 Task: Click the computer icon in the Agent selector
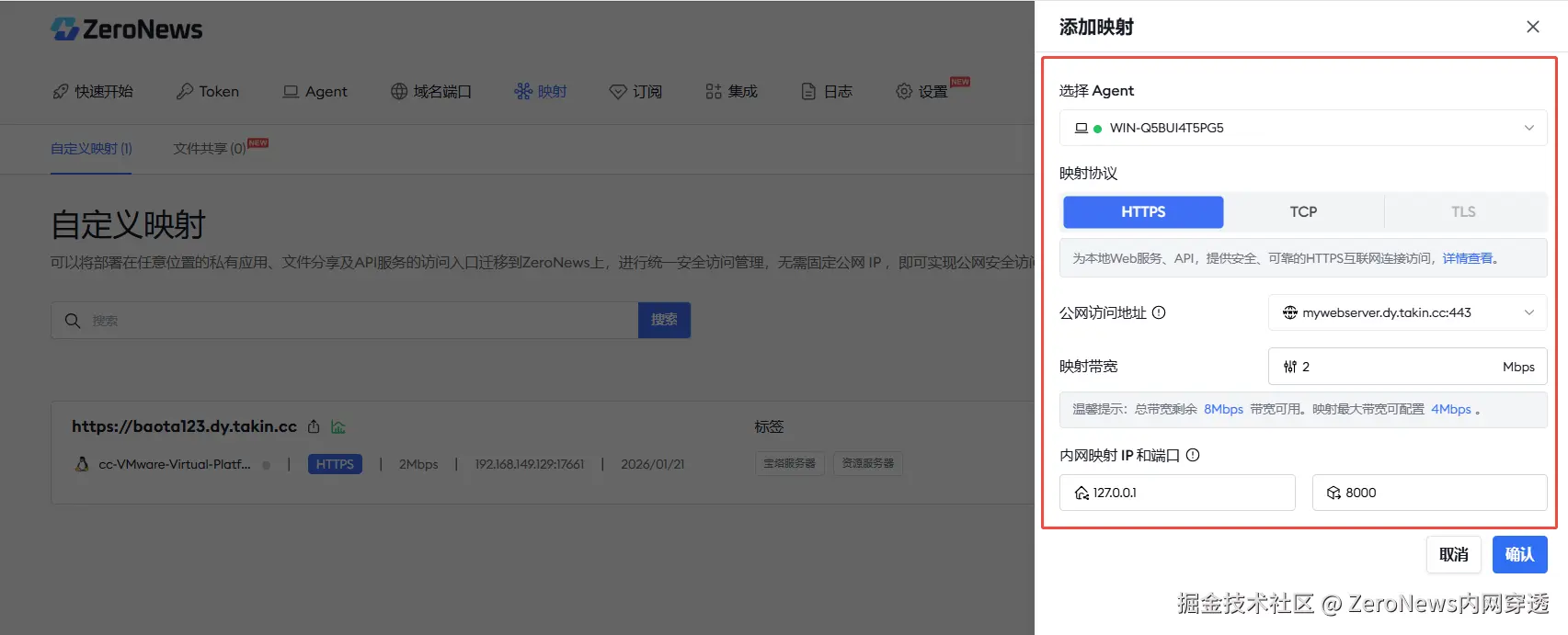(1082, 128)
